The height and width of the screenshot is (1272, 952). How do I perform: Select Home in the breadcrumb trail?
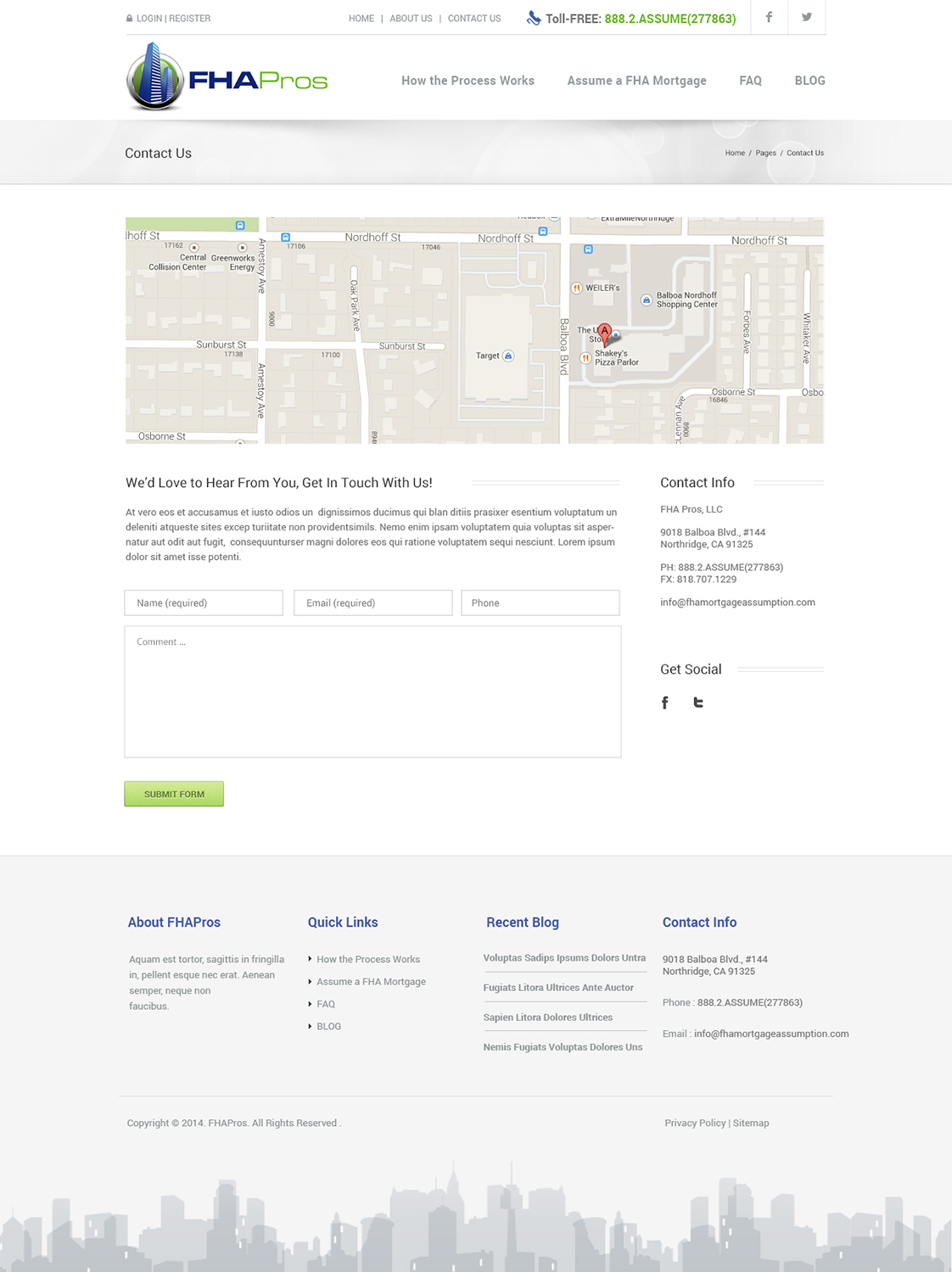(x=734, y=153)
